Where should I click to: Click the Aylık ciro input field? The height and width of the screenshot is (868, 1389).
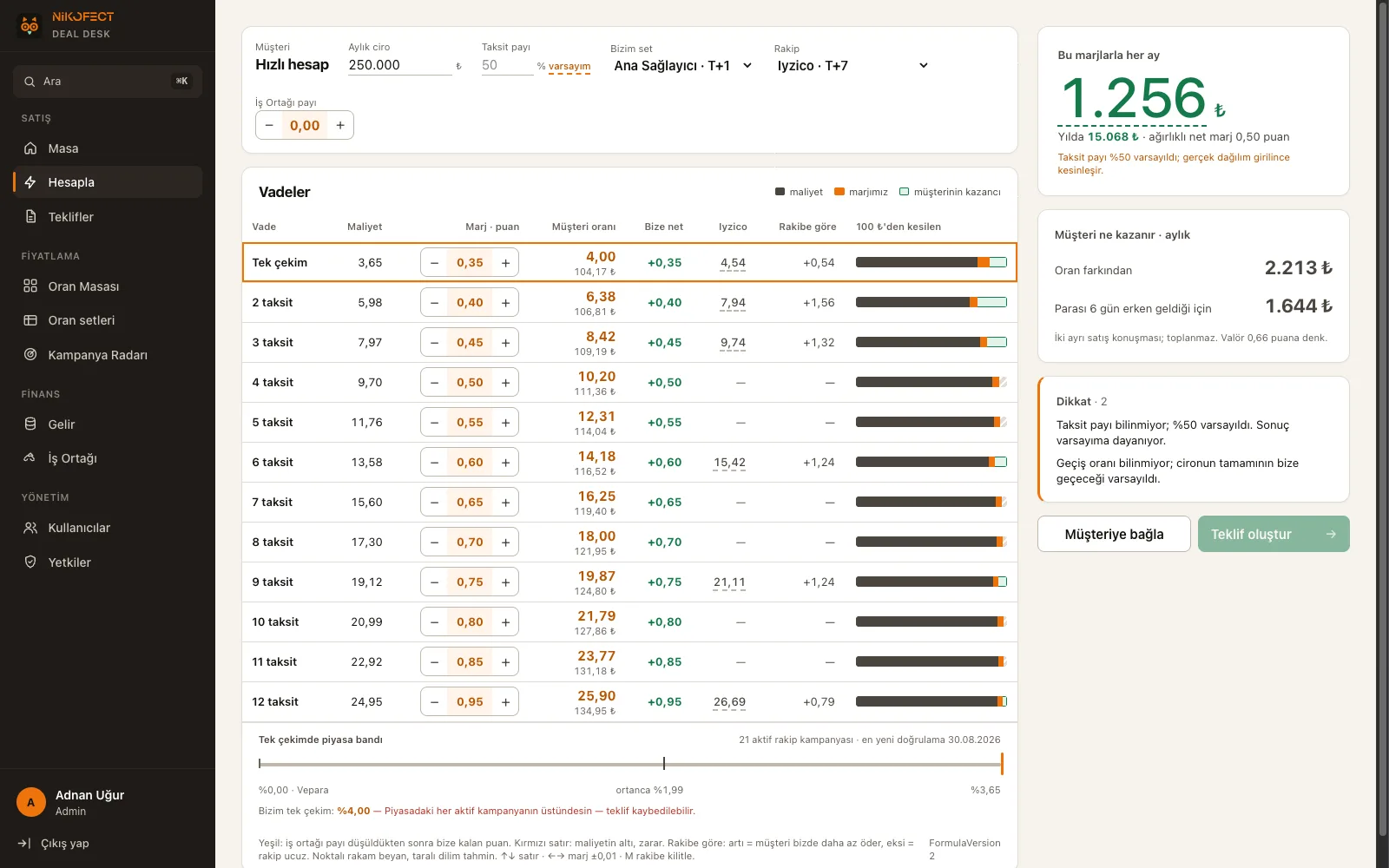400,65
